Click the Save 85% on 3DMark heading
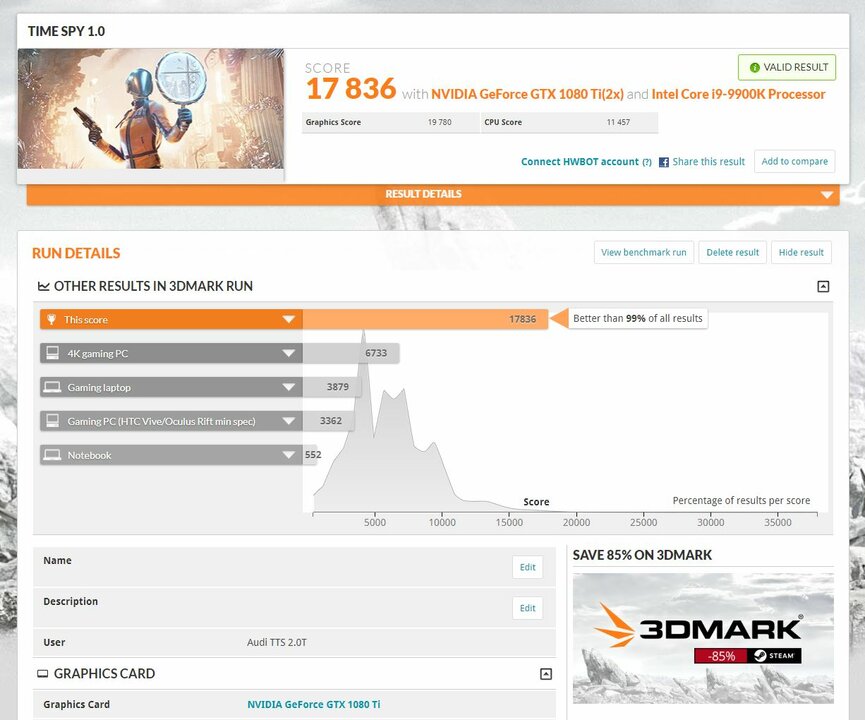 (x=642, y=555)
